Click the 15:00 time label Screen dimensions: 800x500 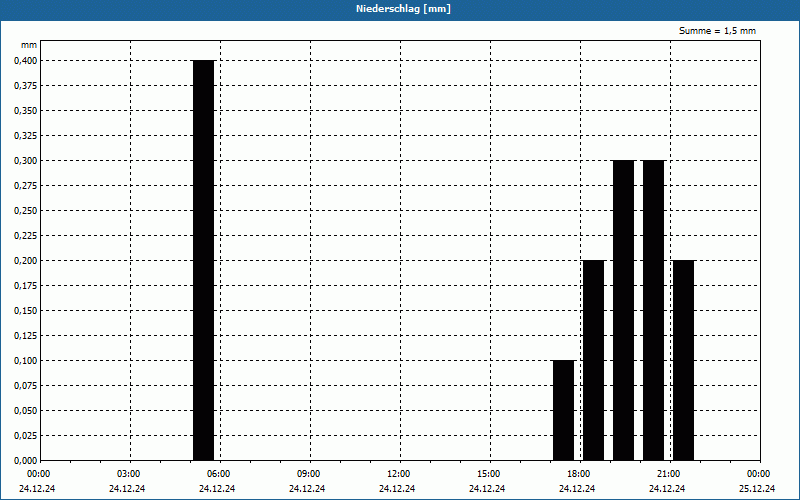(489, 474)
